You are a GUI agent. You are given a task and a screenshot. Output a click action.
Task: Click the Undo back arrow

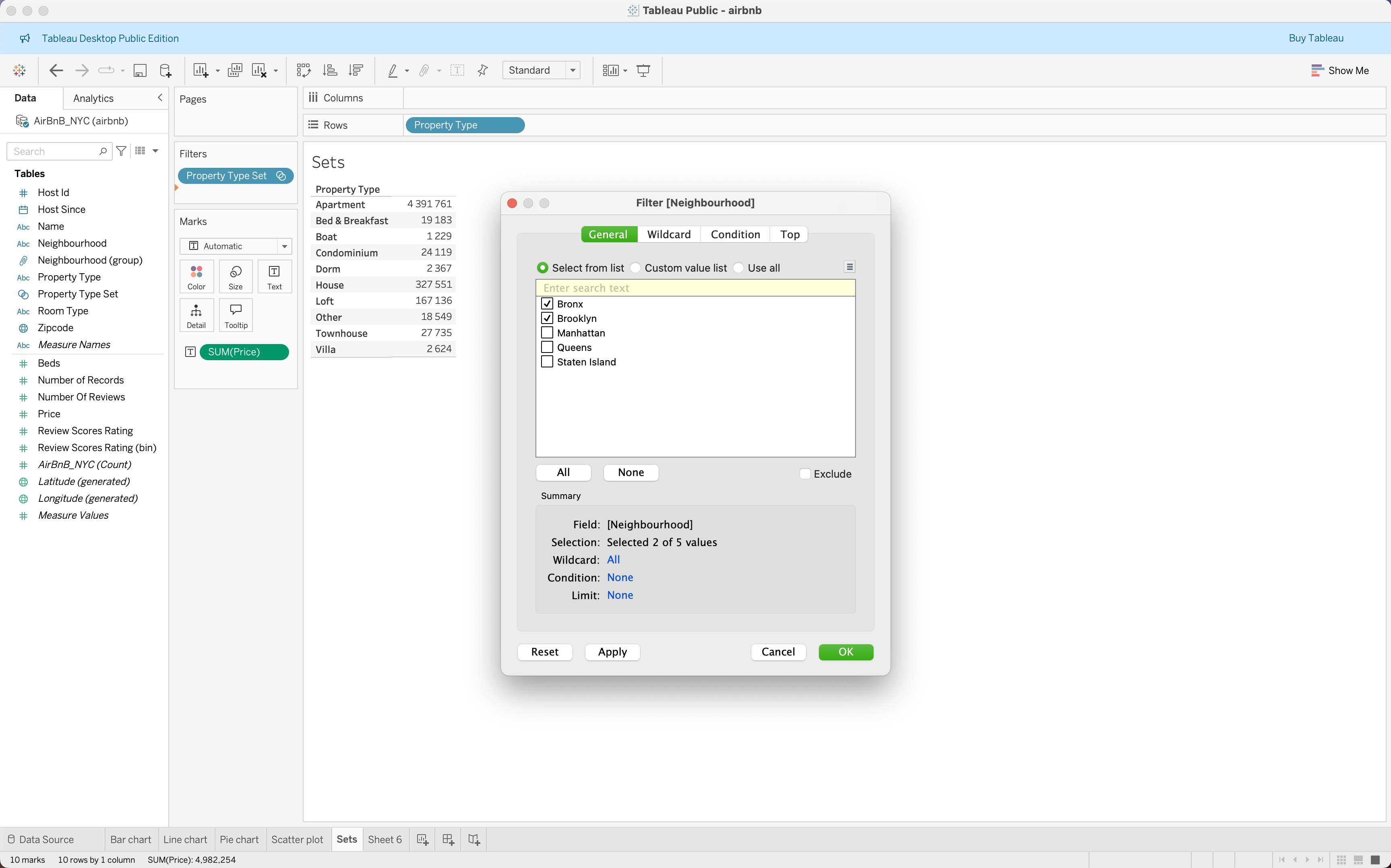[56, 70]
